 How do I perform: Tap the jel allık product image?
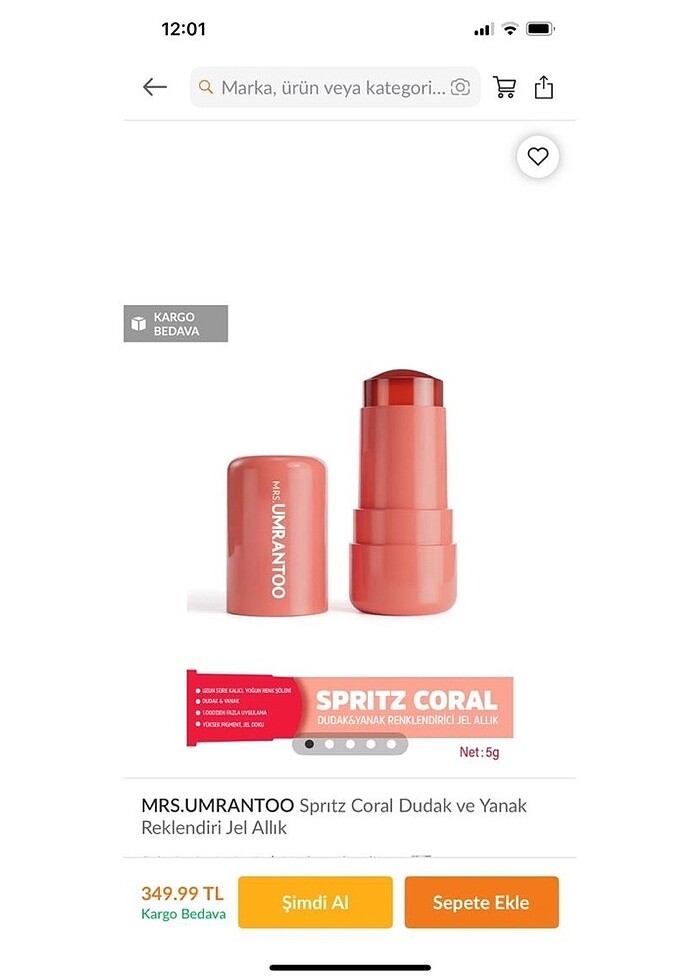(341, 492)
